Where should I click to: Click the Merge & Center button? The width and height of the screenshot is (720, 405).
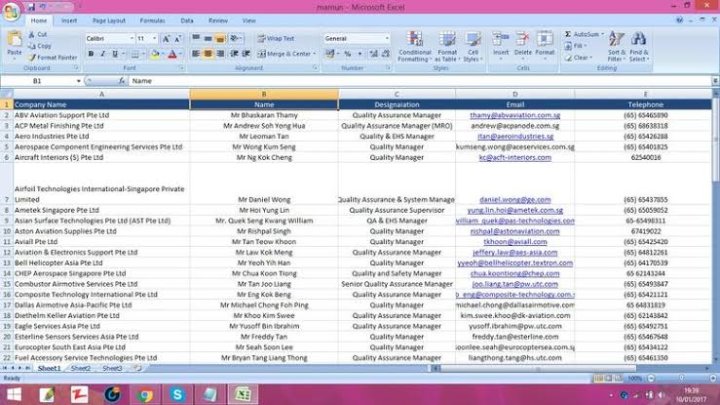tap(286, 54)
